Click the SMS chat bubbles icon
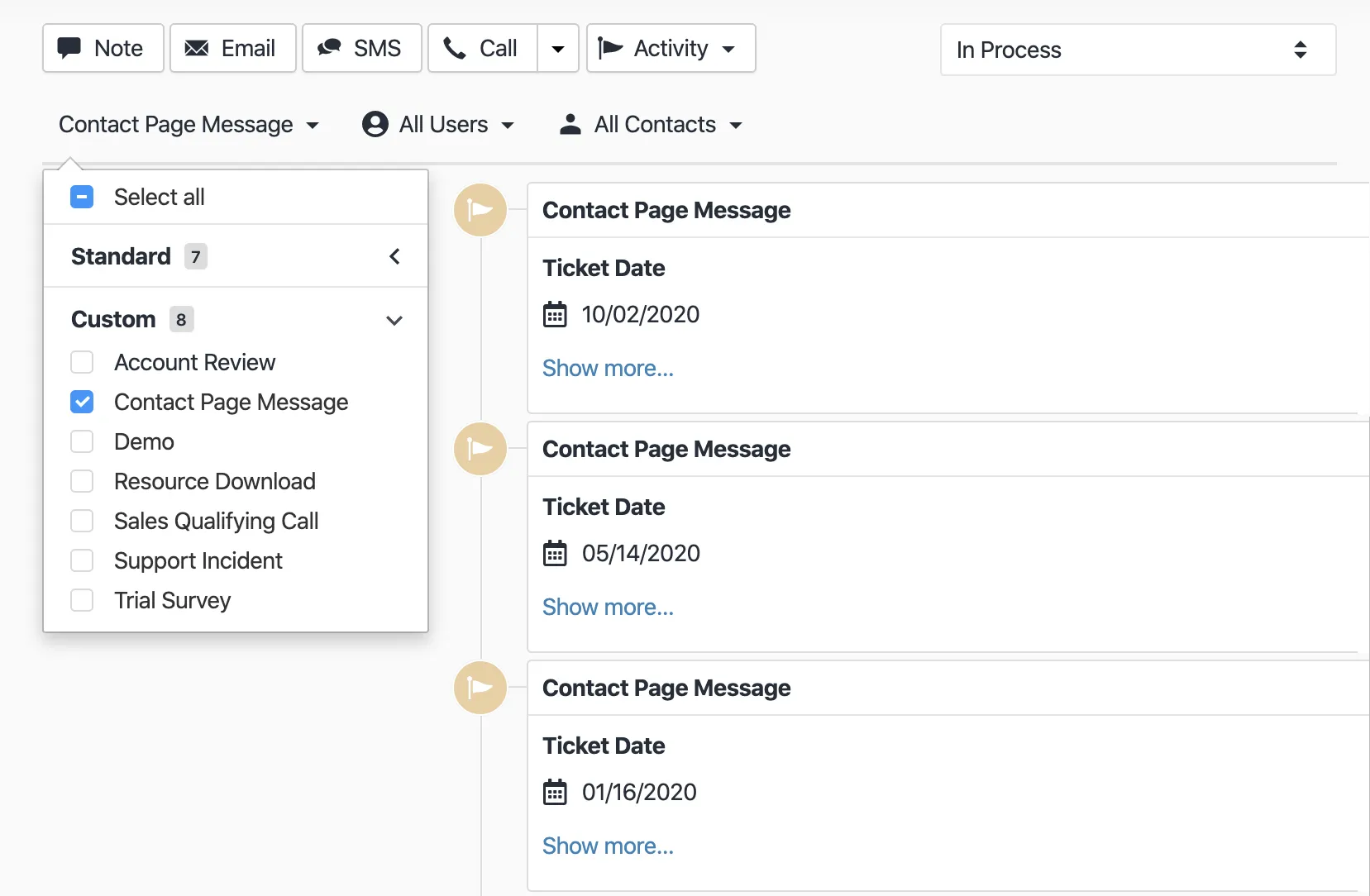This screenshot has height=896, width=1370. (329, 48)
